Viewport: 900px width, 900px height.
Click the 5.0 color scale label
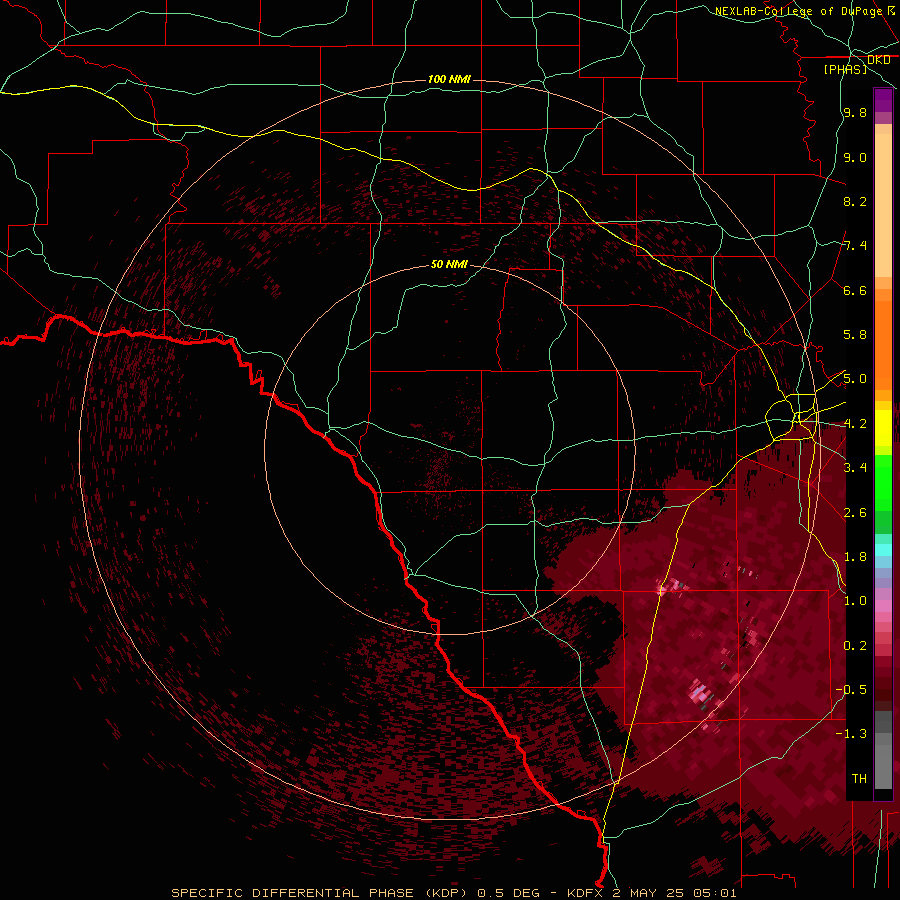coord(855,379)
